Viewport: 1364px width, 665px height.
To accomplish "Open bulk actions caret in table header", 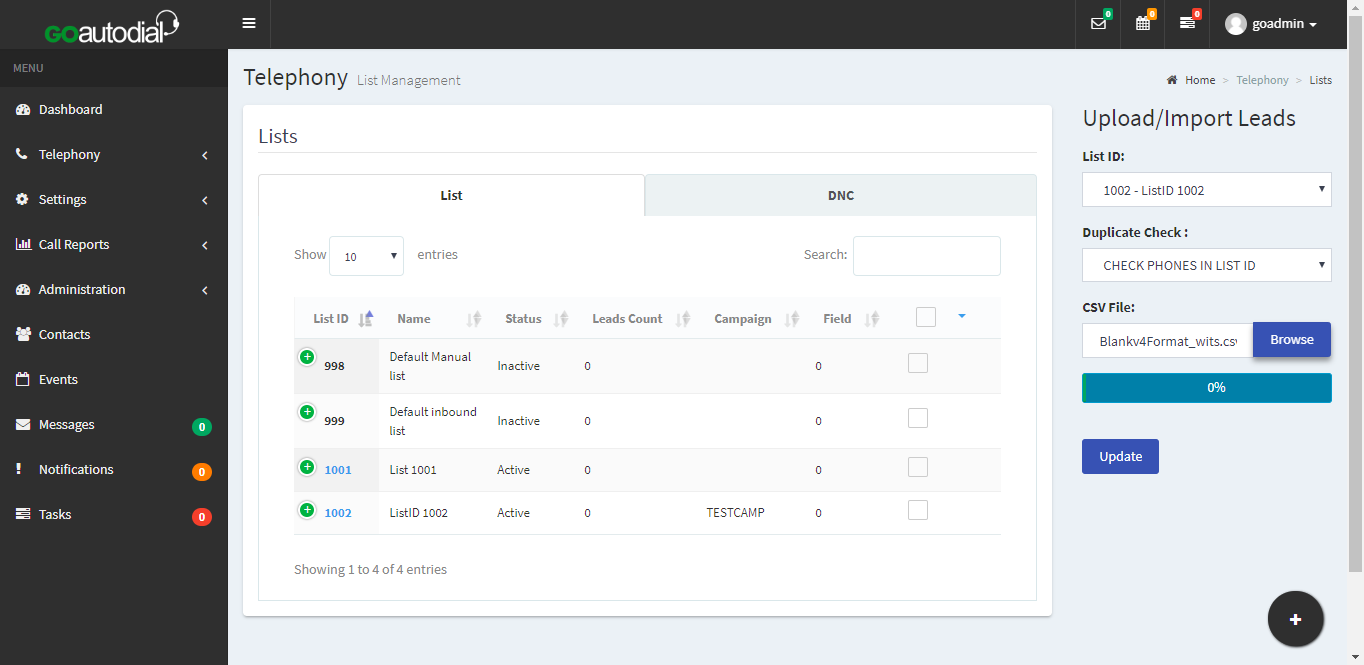I will [962, 316].
